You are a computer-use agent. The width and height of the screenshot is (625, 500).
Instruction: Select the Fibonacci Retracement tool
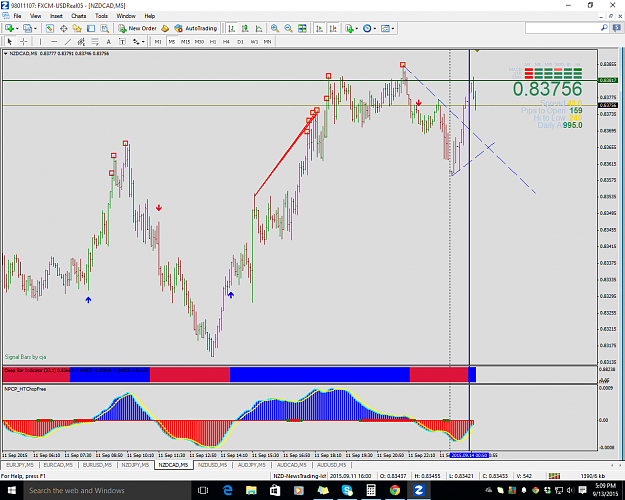click(95, 41)
